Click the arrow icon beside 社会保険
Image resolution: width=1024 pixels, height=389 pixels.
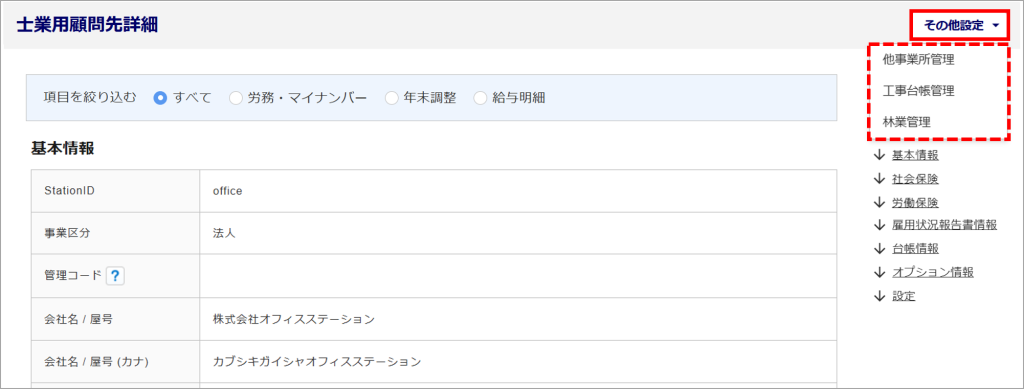pyautogui.click(x=878, y=179)
